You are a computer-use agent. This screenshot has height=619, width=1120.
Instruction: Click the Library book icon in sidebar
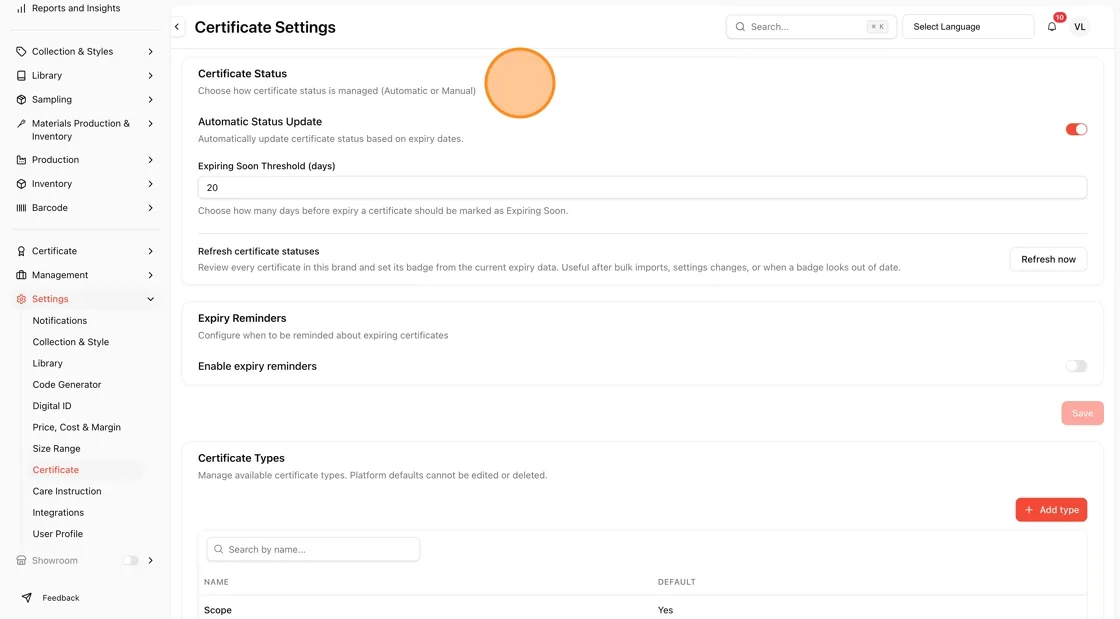click(x=21, y=76)
